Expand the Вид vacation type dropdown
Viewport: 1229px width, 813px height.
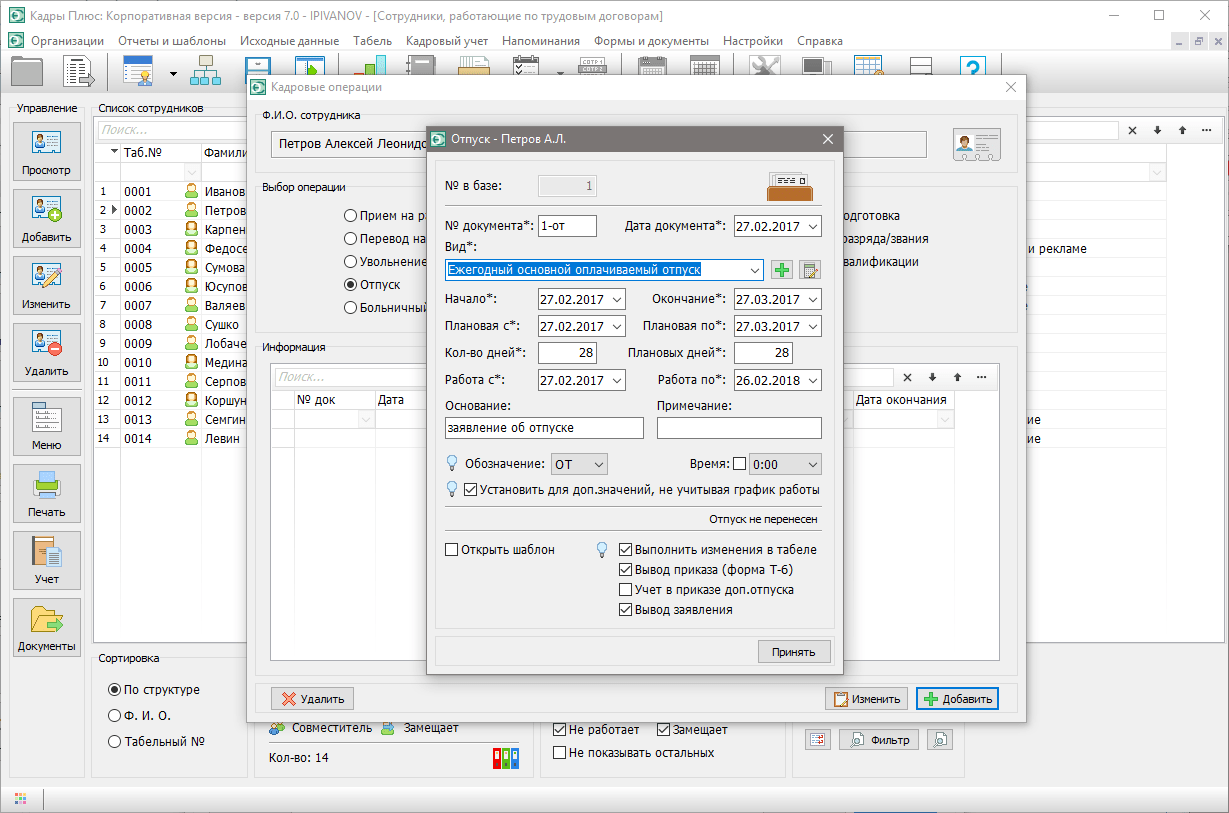tap(754, 270)
